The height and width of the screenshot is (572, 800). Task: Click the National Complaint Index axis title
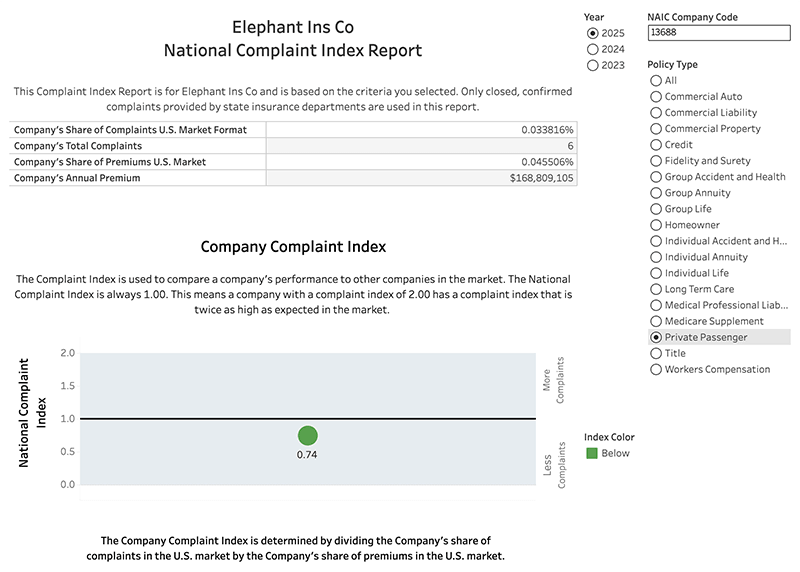(32, 413)
